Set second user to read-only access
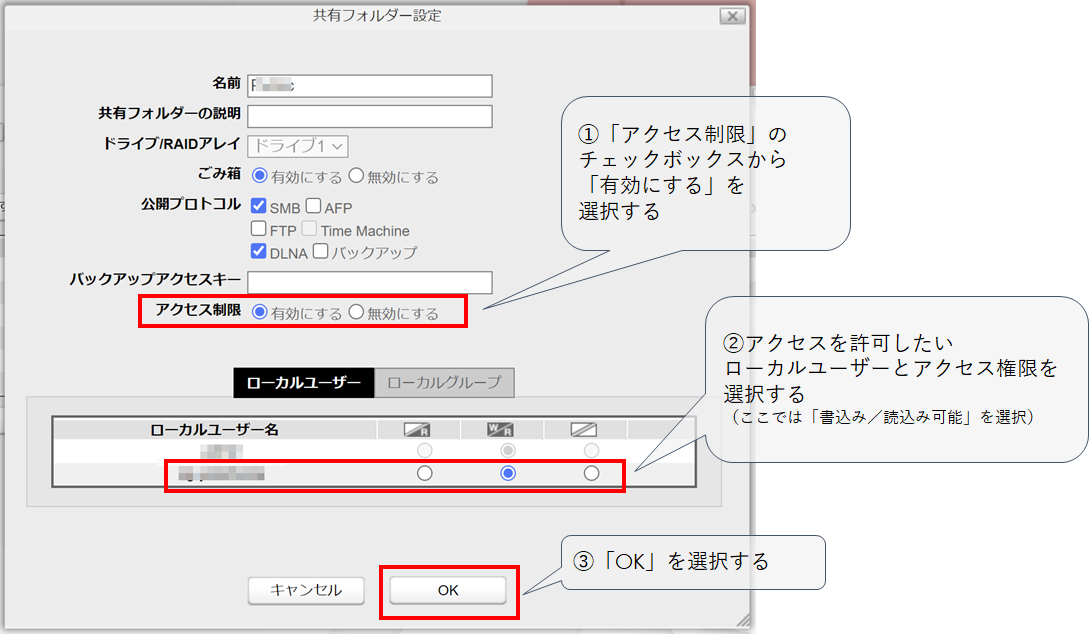 tap(424, 473)
